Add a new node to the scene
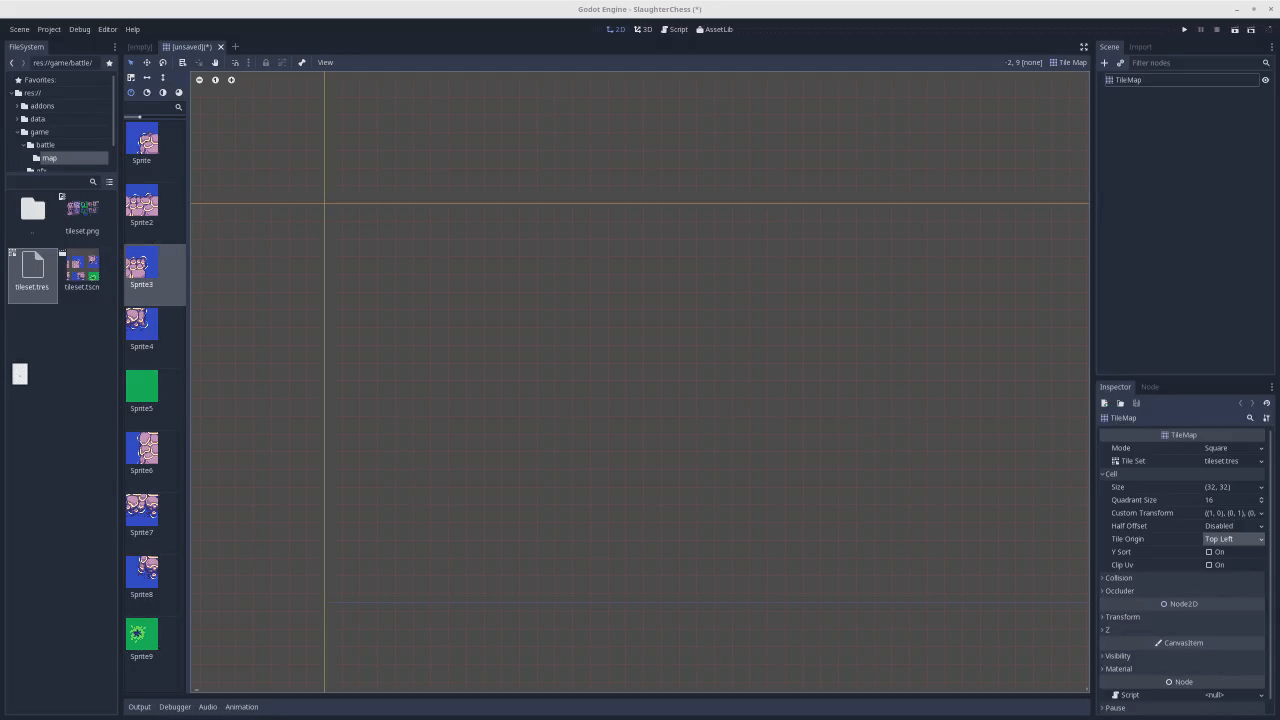 pos(1104,63)
